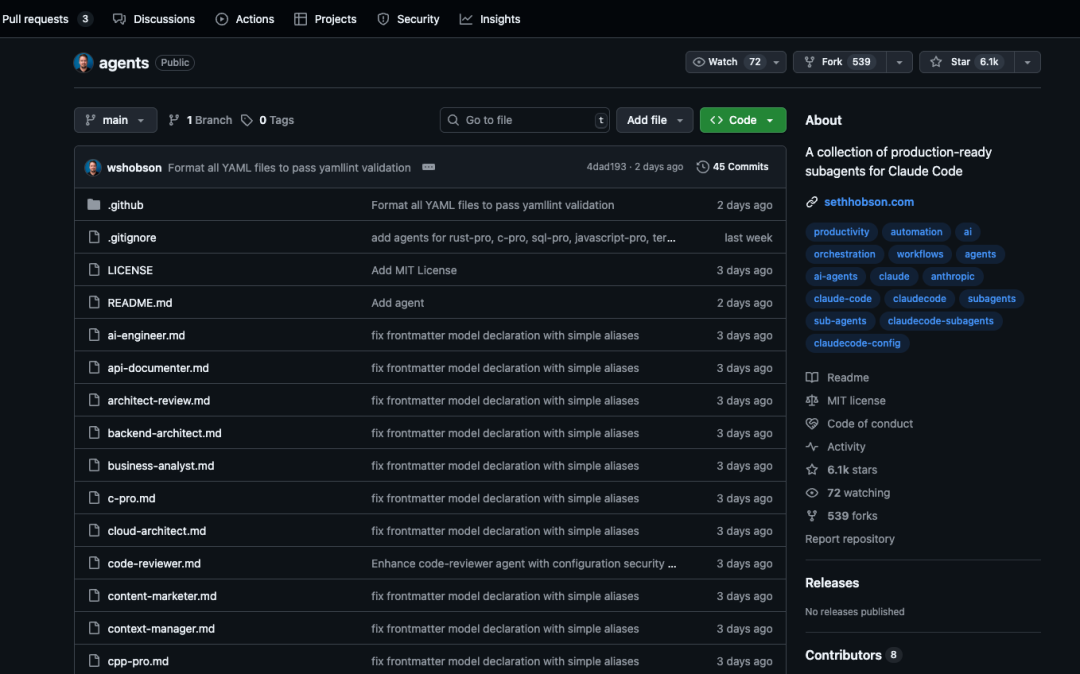This screenshot has width=1080, height=674.
Task: Click the .github folder icon
Action: [94, 205]
